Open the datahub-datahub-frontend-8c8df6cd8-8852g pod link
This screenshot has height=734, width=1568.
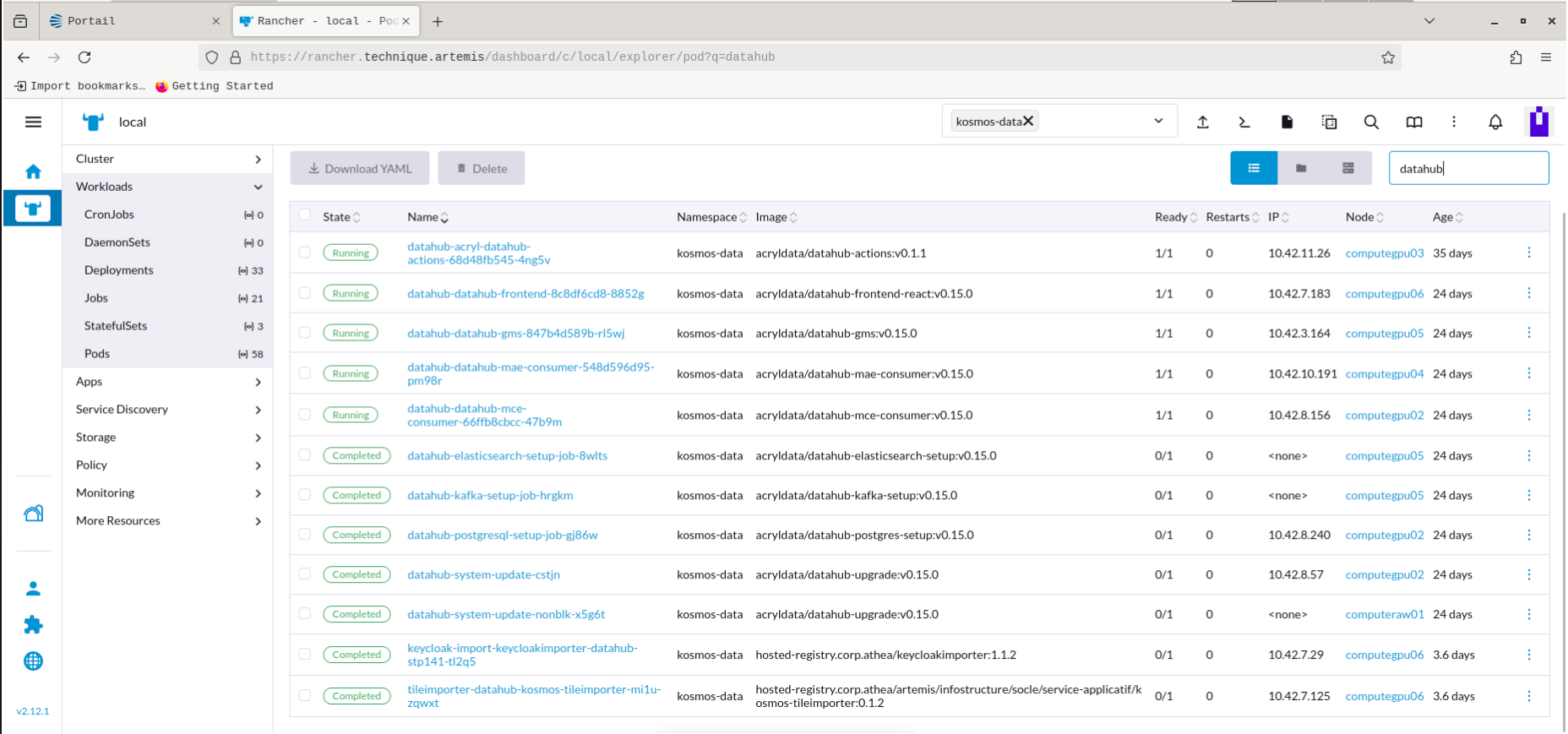tap(525, 294)
